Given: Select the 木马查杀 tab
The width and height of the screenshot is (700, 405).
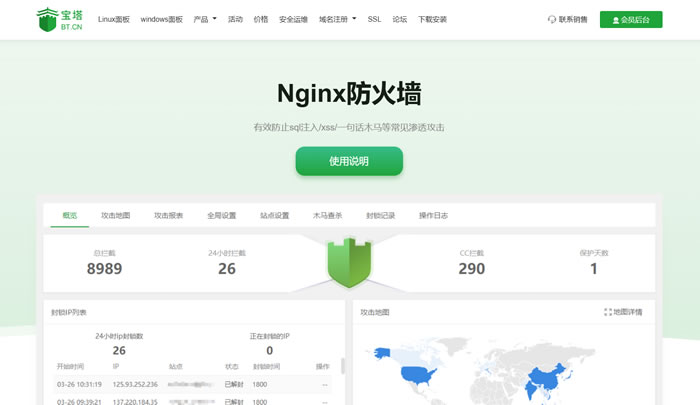Looking at the screenshot, I should (327, 215).
